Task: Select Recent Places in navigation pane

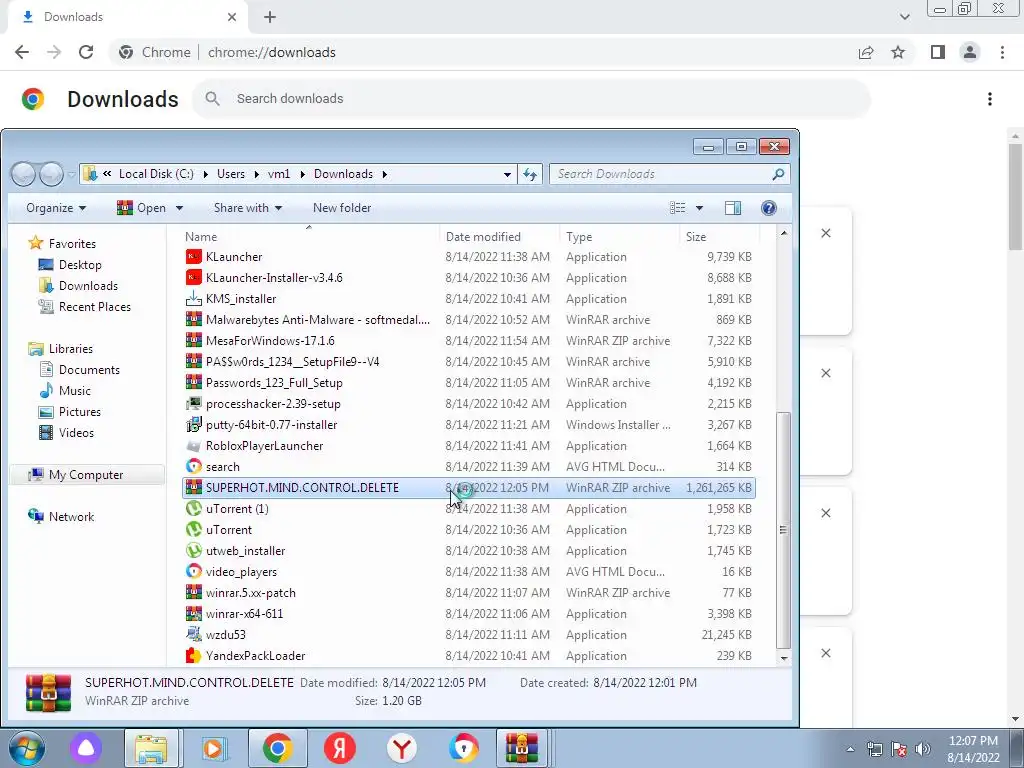Action: (x=95, y=307)
